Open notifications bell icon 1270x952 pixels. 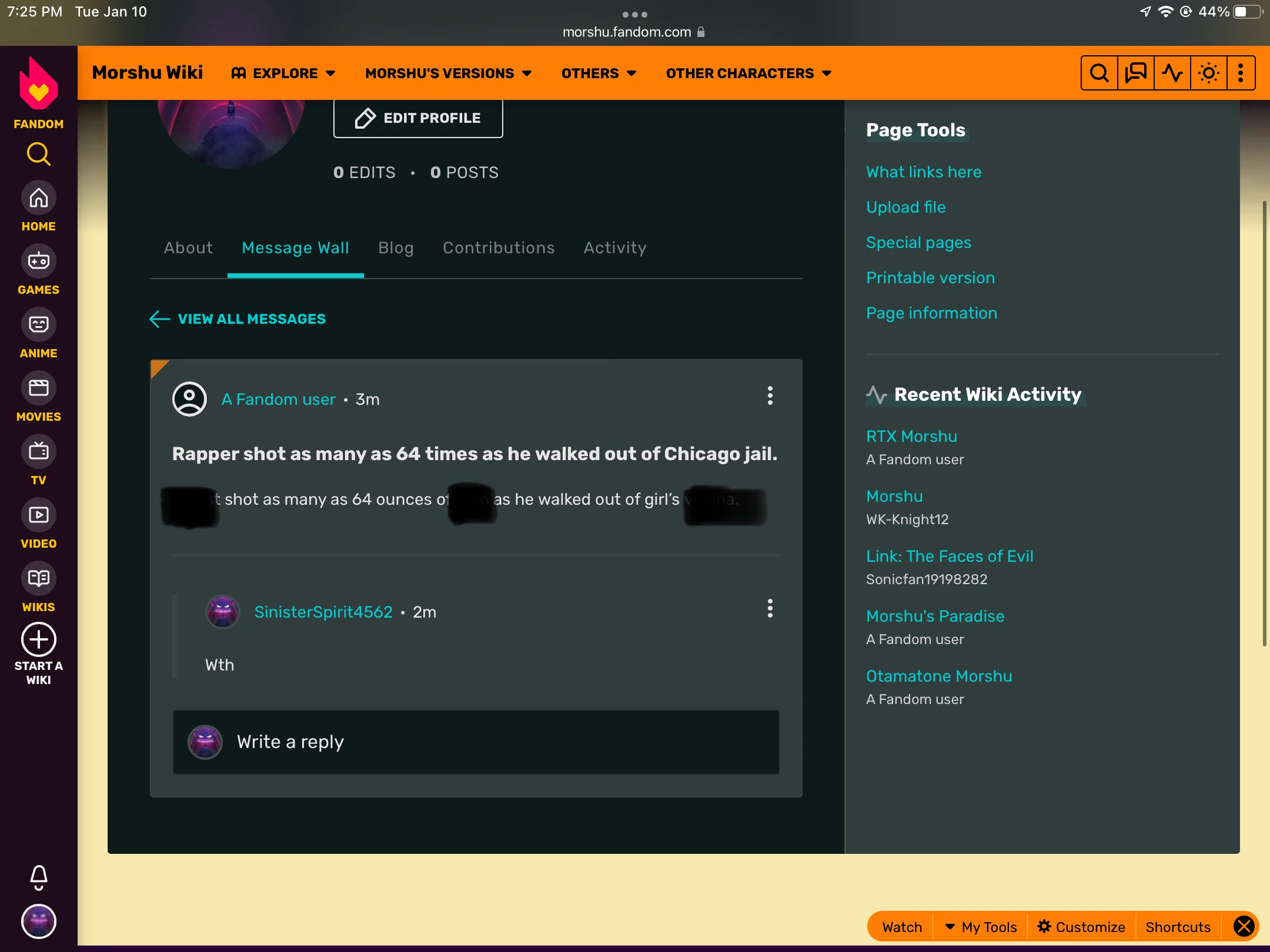coord(38,877)
